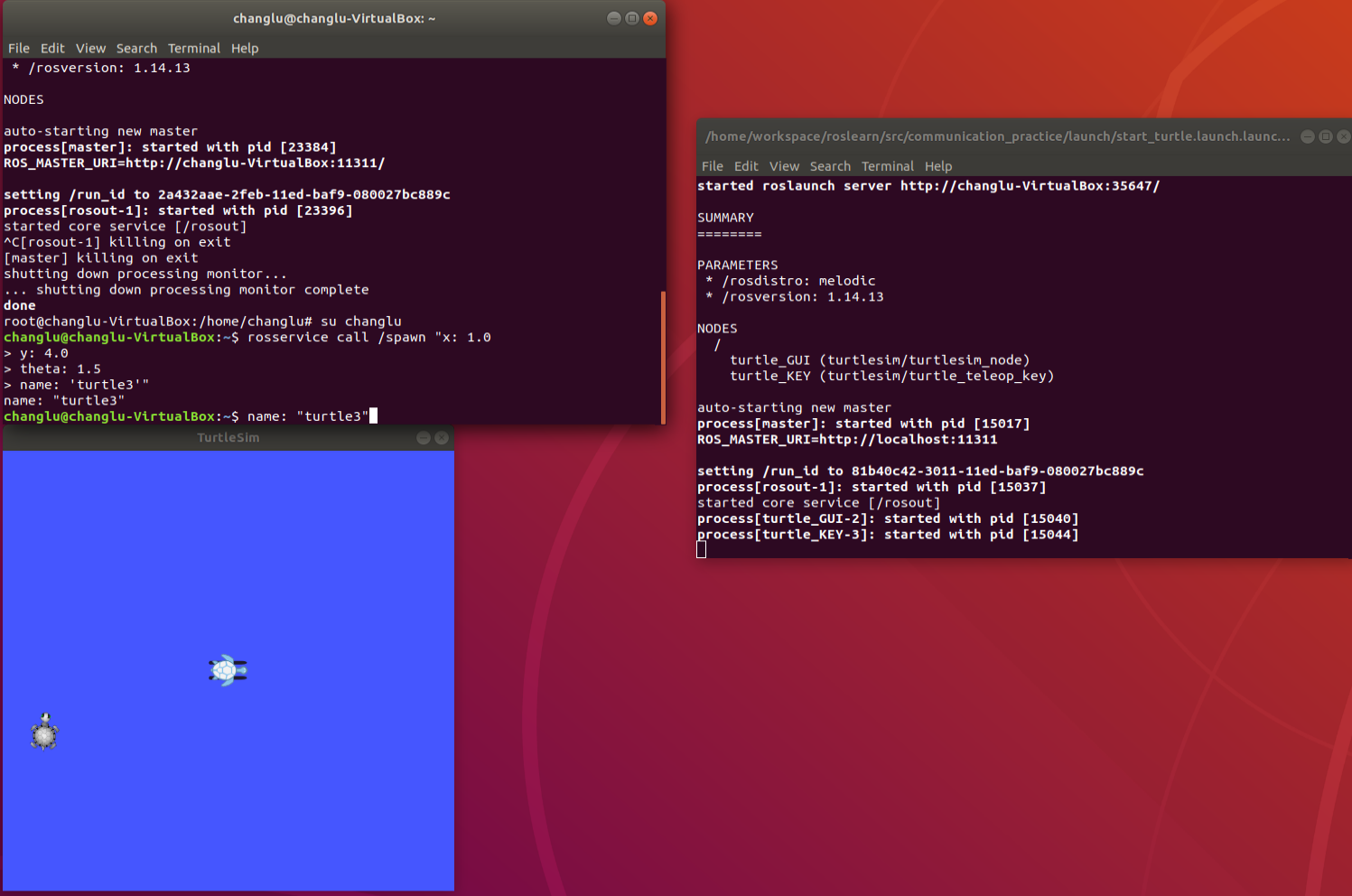Click the gray turtle in TurtleSim
This screenshot has height=896, width=1352.
(44, 732)
